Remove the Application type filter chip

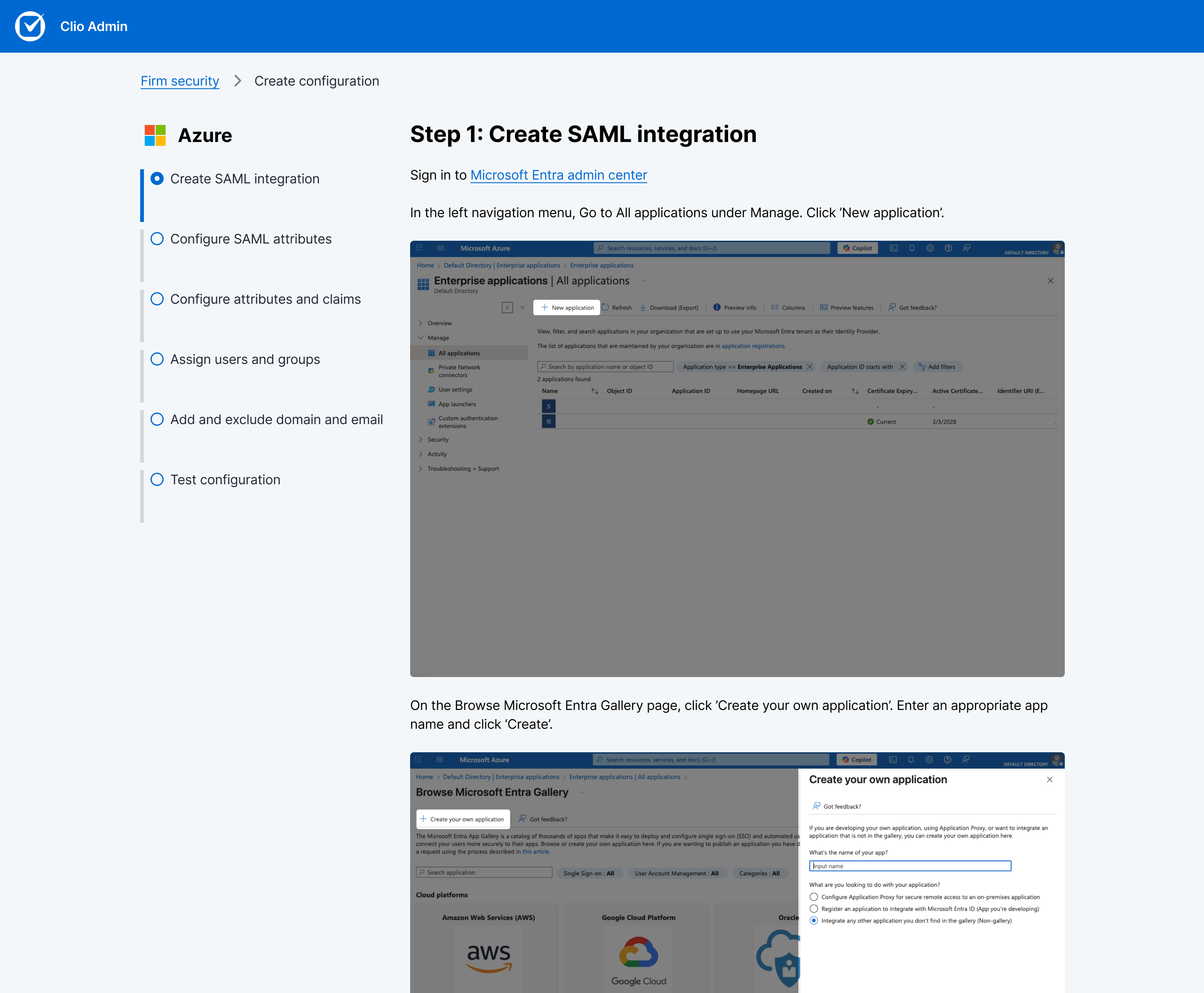click(x=809, y=367)
